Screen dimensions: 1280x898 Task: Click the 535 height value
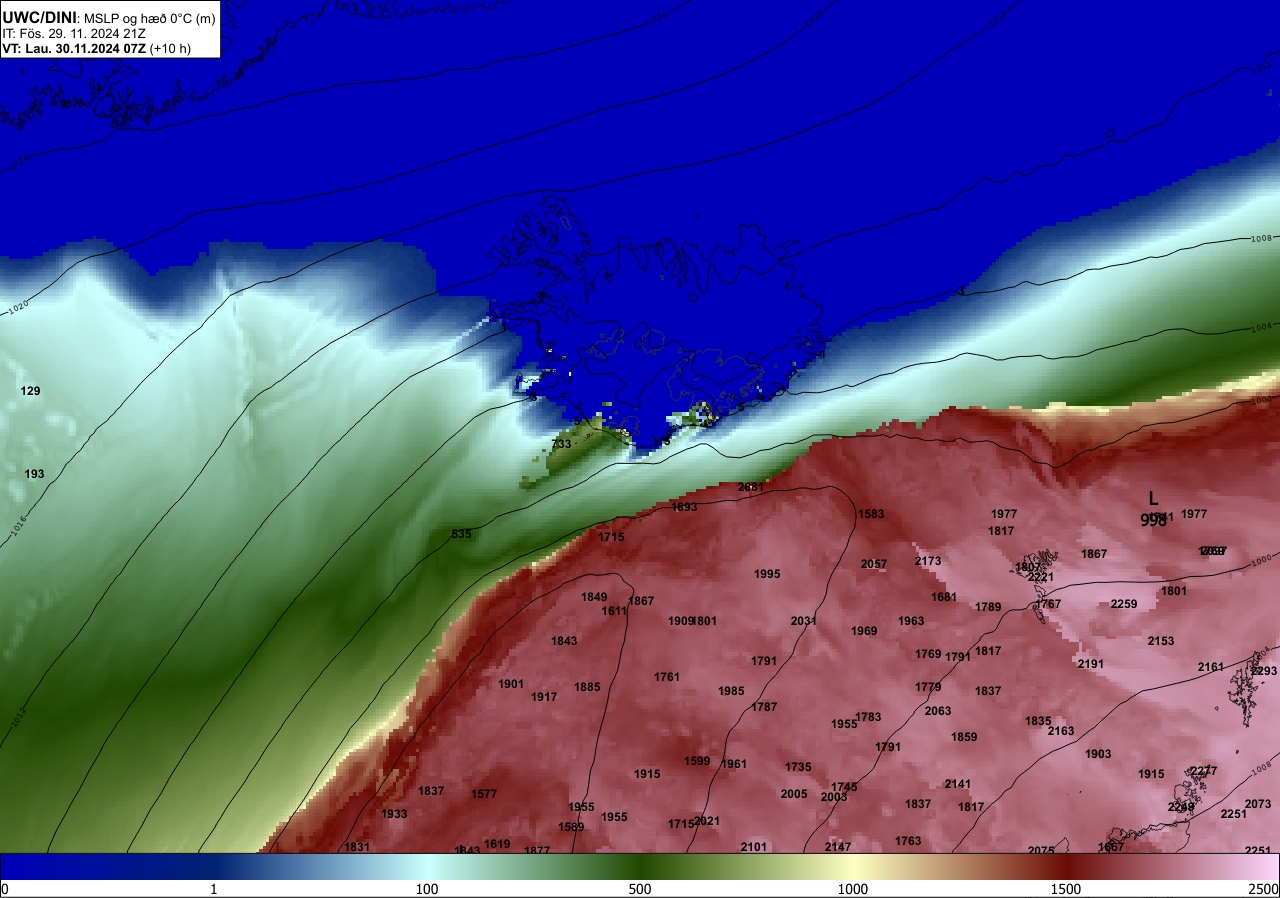(x=461, y=534)
